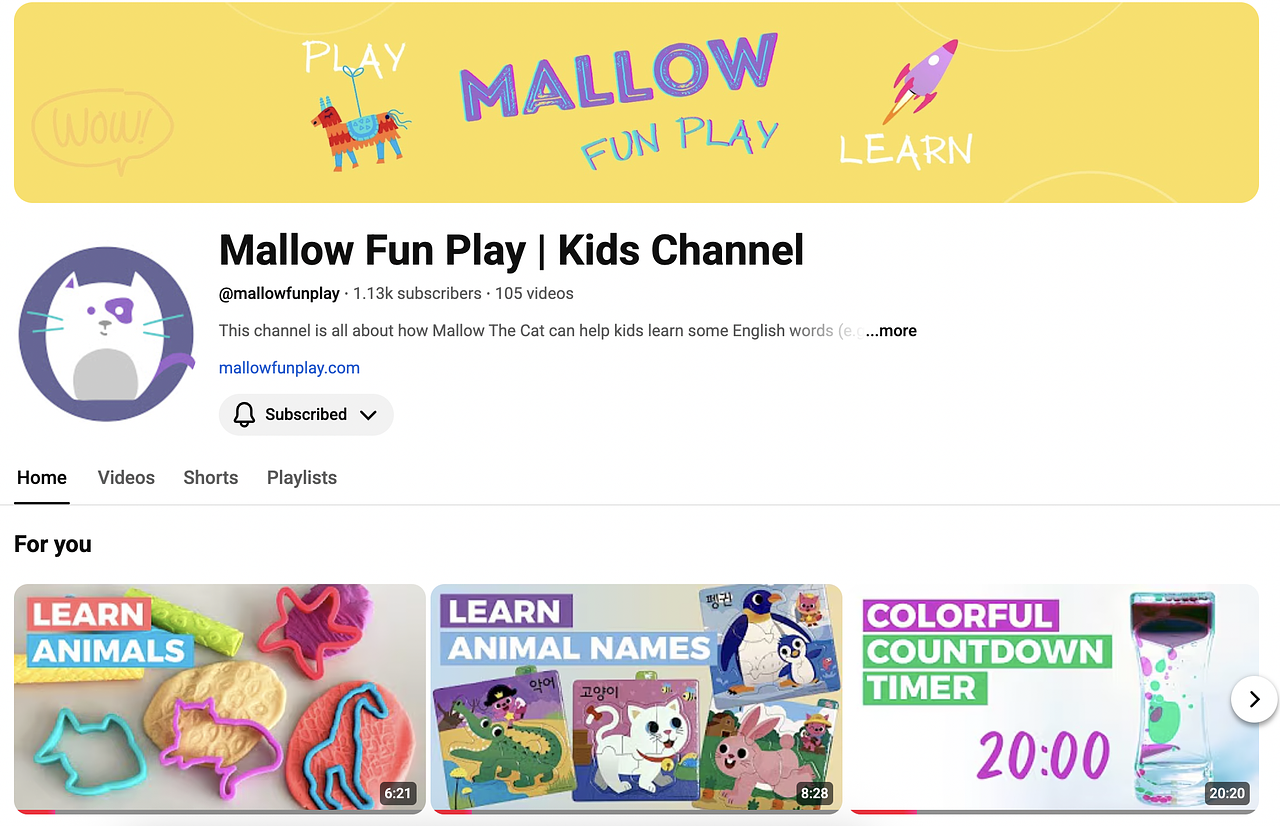Open the Learn Animal Names puzzle video

pyautogui.click(x=636, y=700)
